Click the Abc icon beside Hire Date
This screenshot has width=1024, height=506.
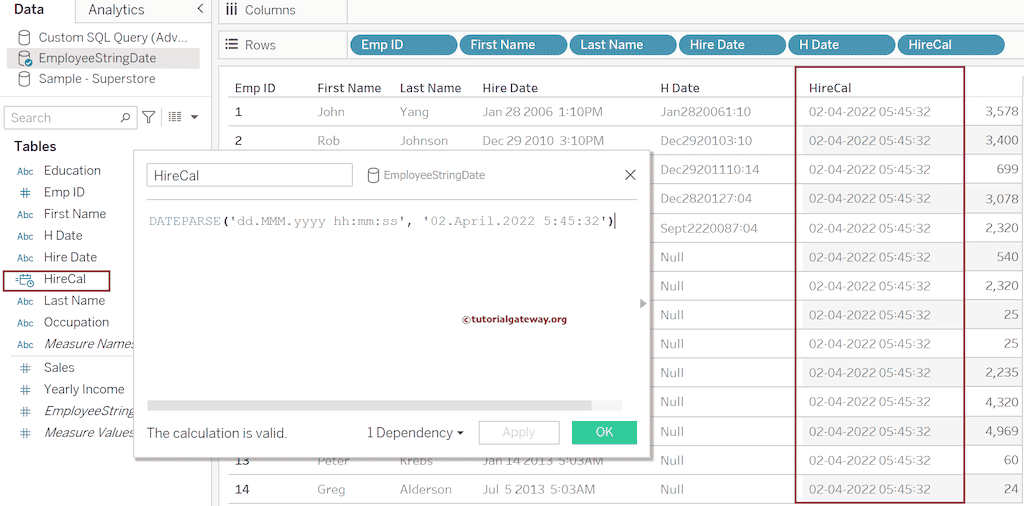(25, 257)
